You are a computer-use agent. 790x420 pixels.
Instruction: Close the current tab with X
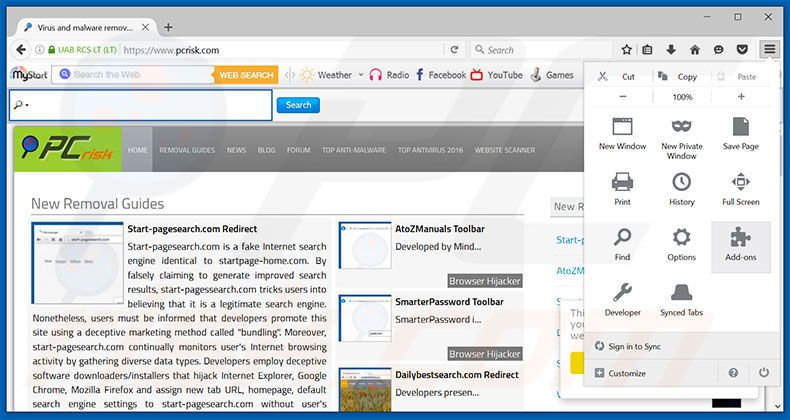(x=145, y=28)
